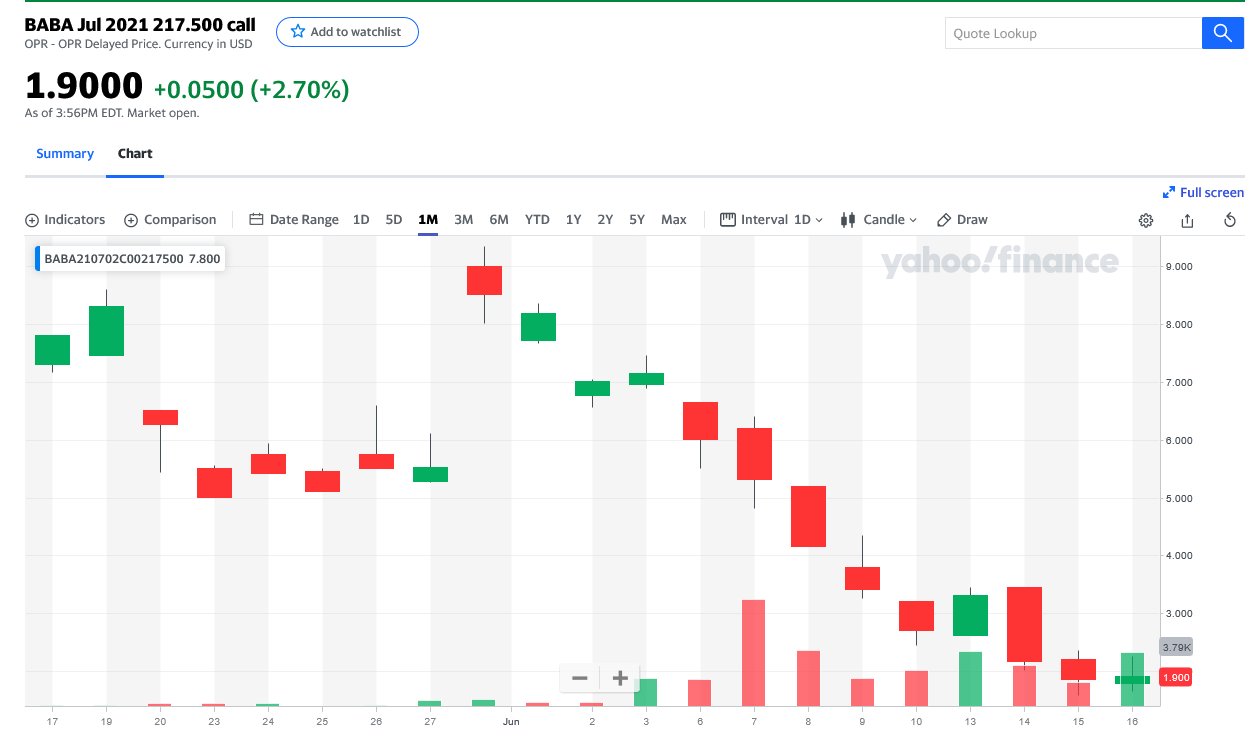Set range to 2Y
The image size is (1260, 744).
click(x=605, y=220)
